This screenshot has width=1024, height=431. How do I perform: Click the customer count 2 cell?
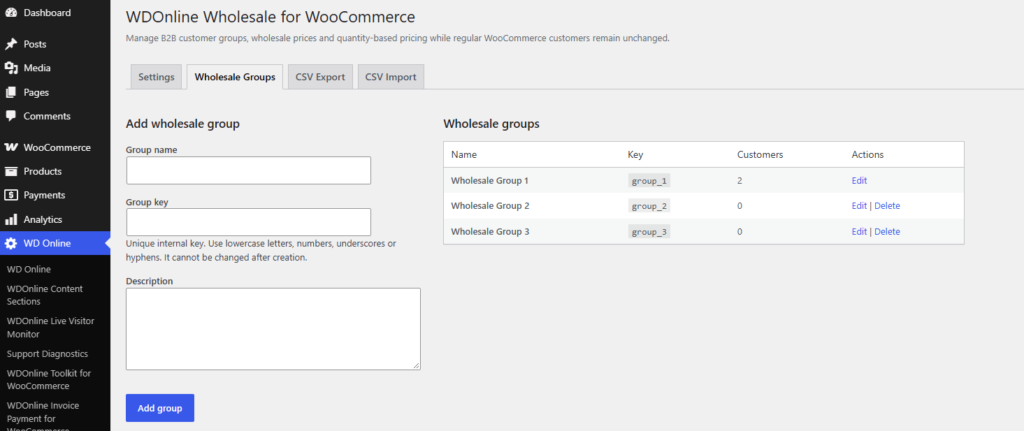pos(740,181)
